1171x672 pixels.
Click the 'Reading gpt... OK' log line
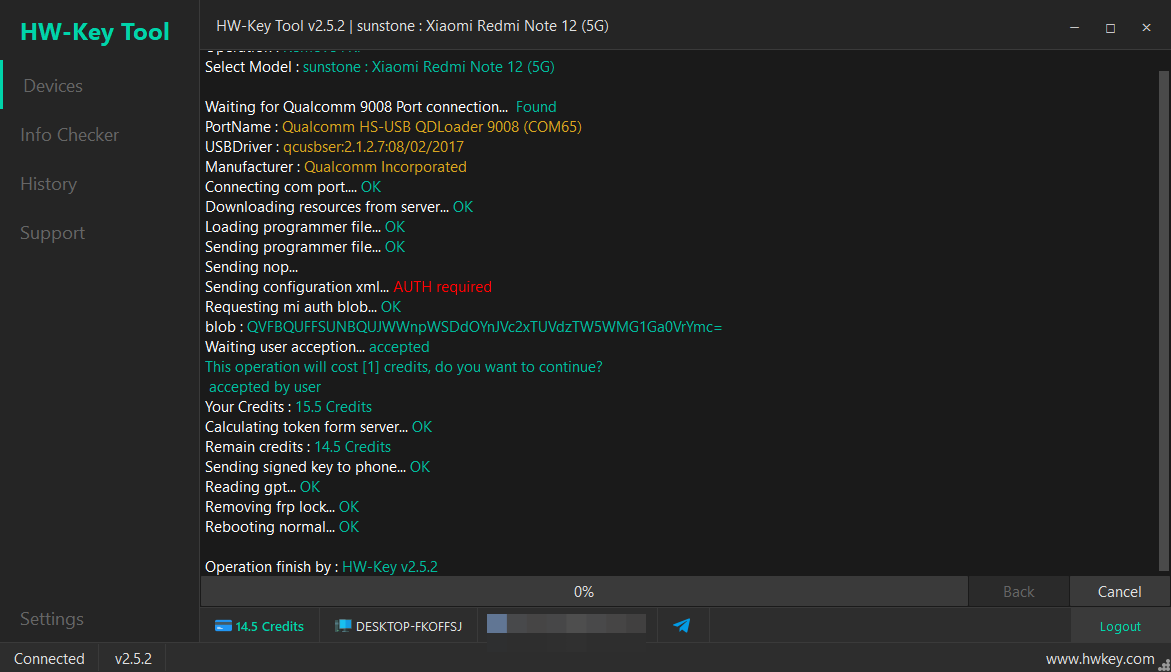[x=263, y=487]
